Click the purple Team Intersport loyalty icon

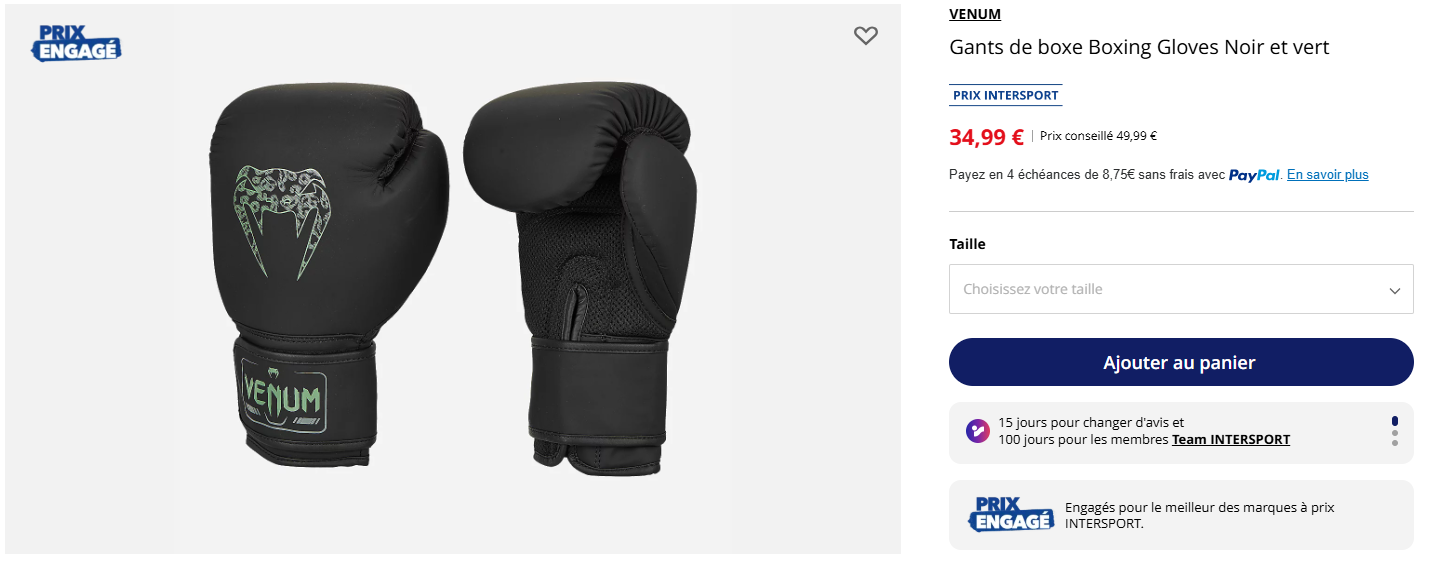(978, 431)
